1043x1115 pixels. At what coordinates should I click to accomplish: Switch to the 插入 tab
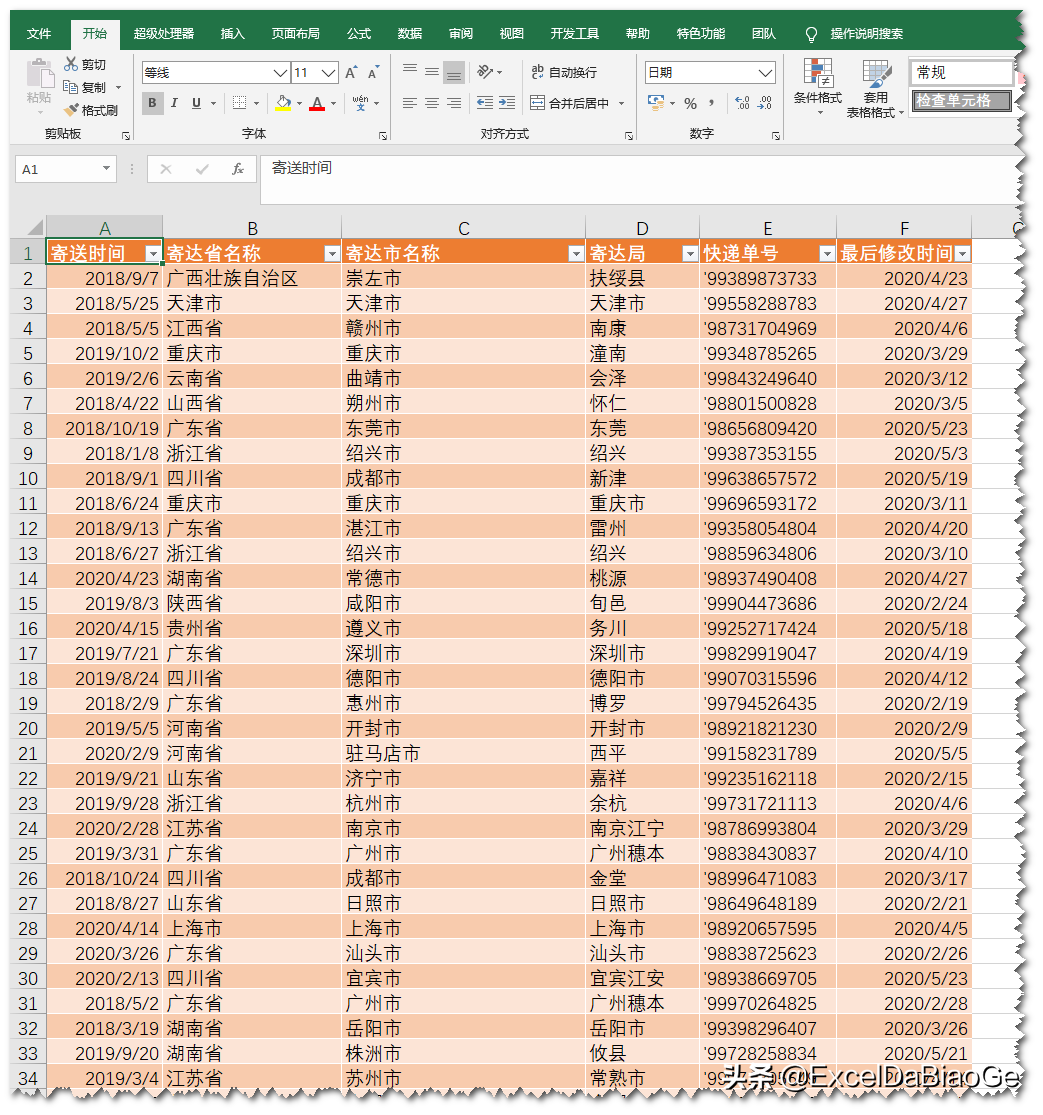pyautogui.click(x=232, y=33)
